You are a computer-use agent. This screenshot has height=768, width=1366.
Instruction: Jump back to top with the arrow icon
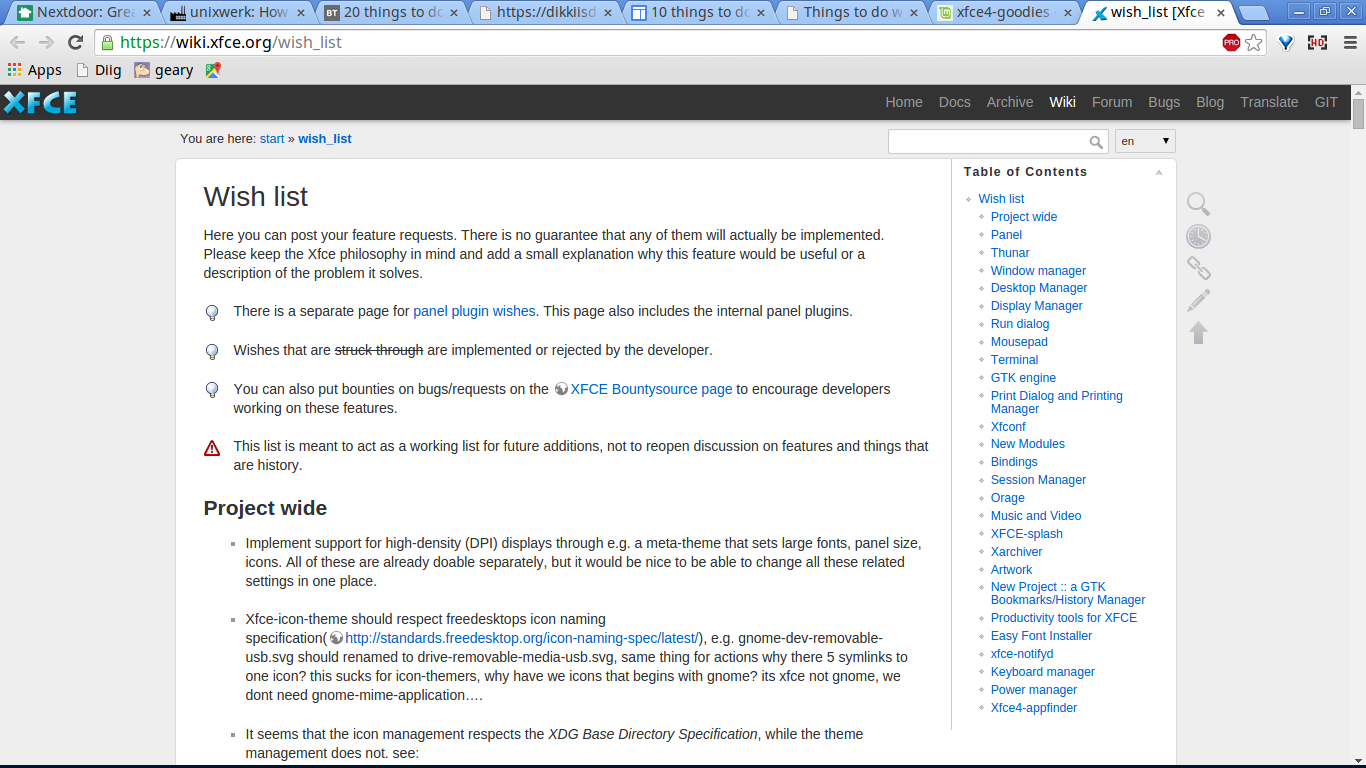[x=1198, y=332]
